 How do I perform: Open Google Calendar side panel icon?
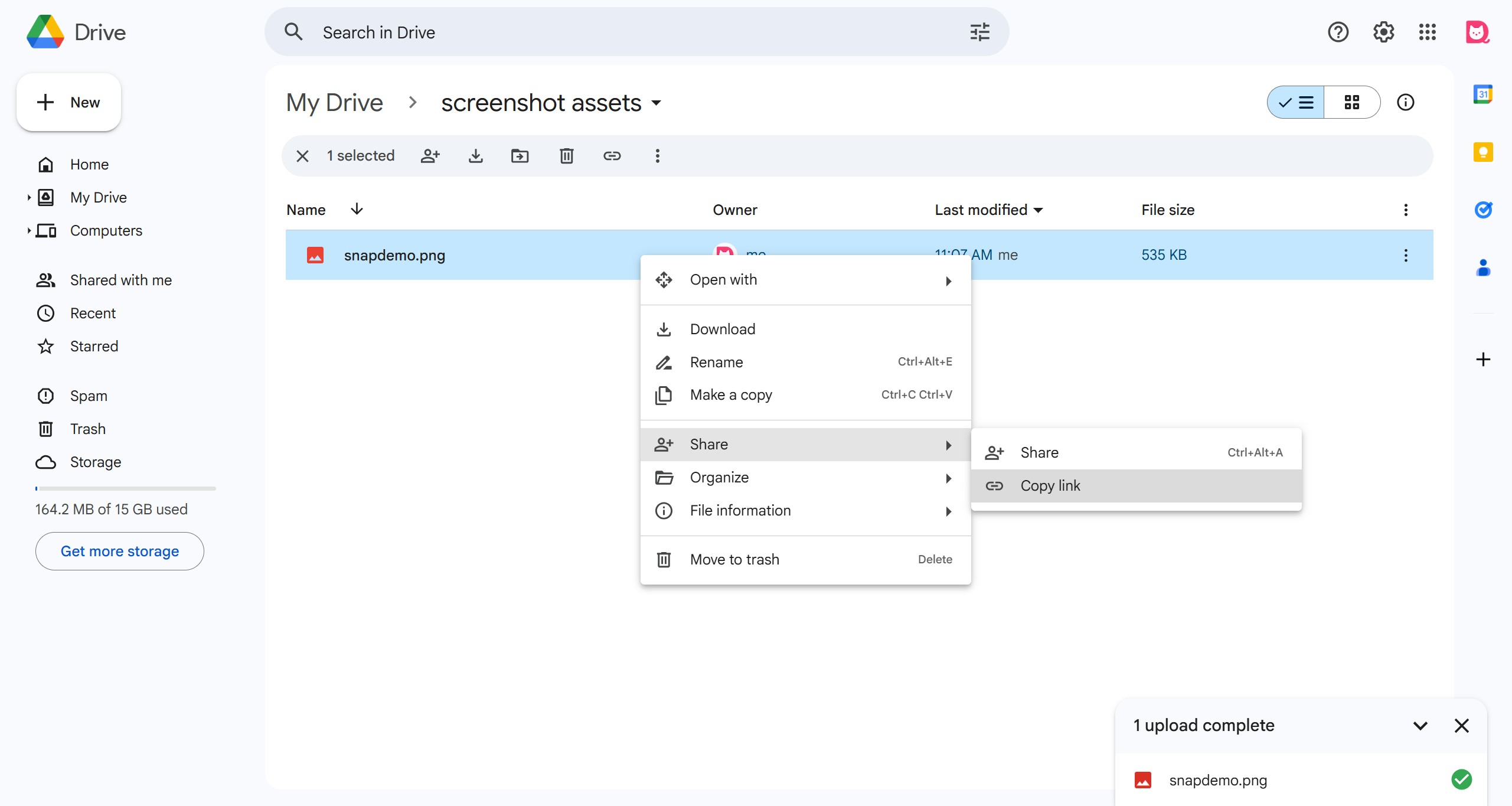(1482, 94)
